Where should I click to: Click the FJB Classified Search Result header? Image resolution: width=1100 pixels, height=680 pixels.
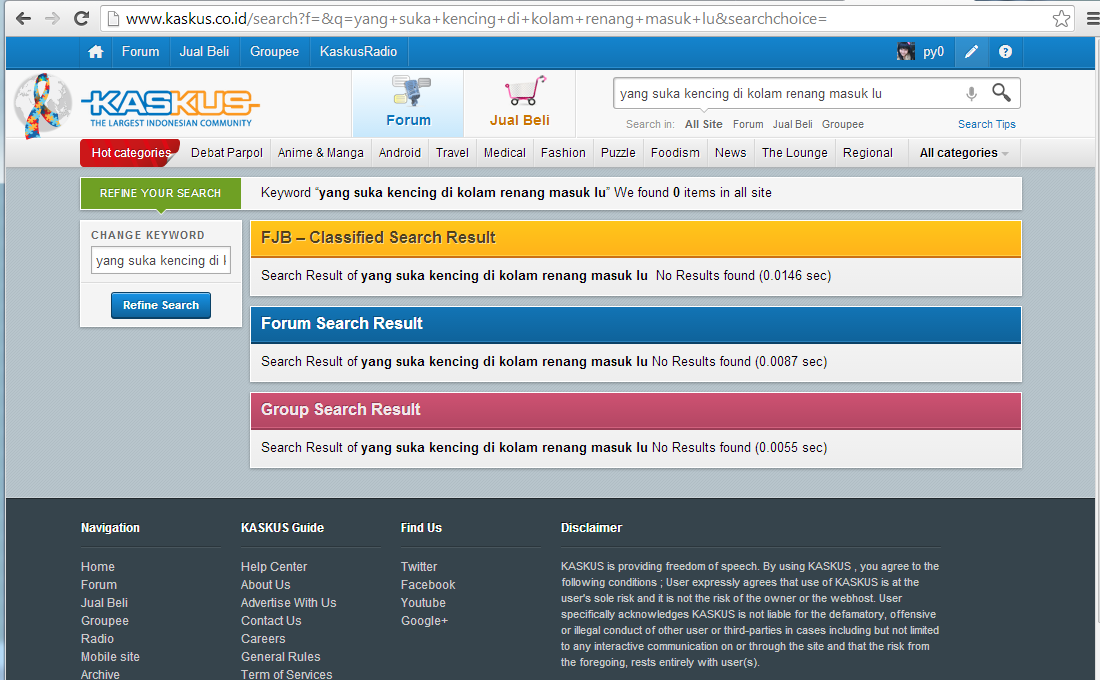point(636,239)
